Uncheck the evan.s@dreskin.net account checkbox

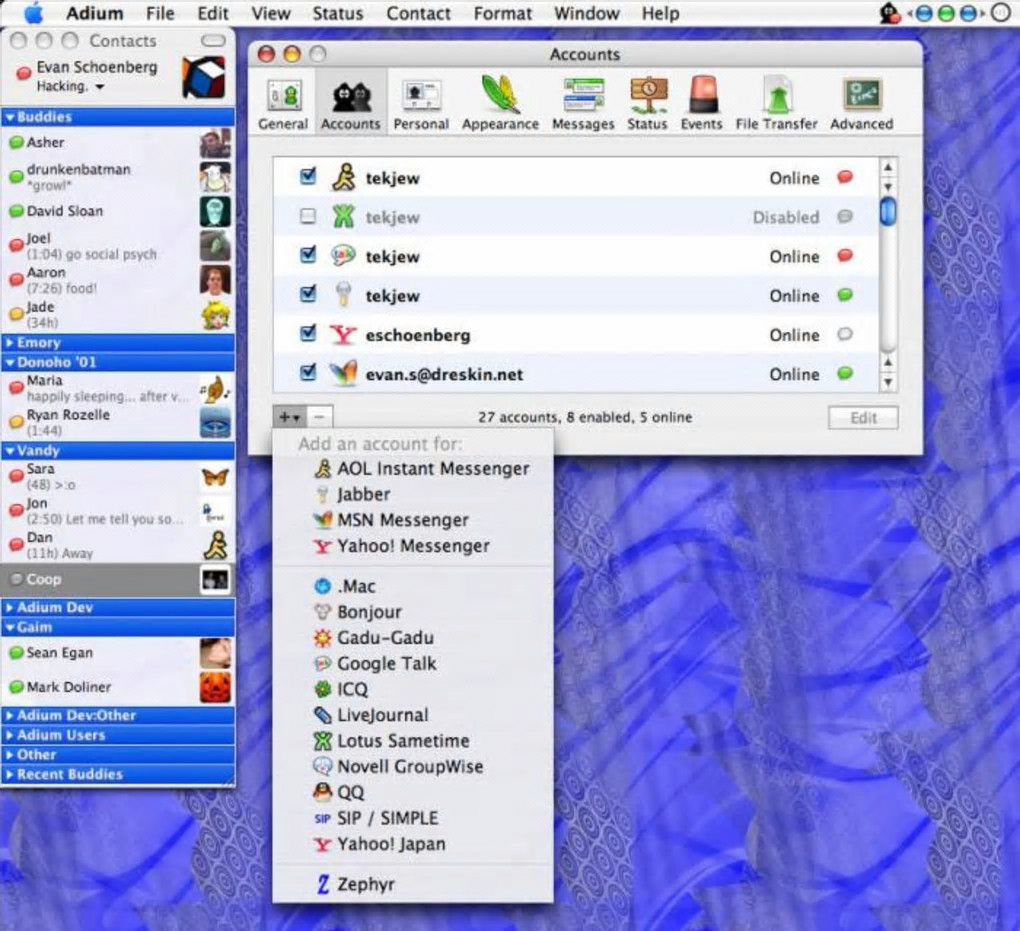point(308,373)
